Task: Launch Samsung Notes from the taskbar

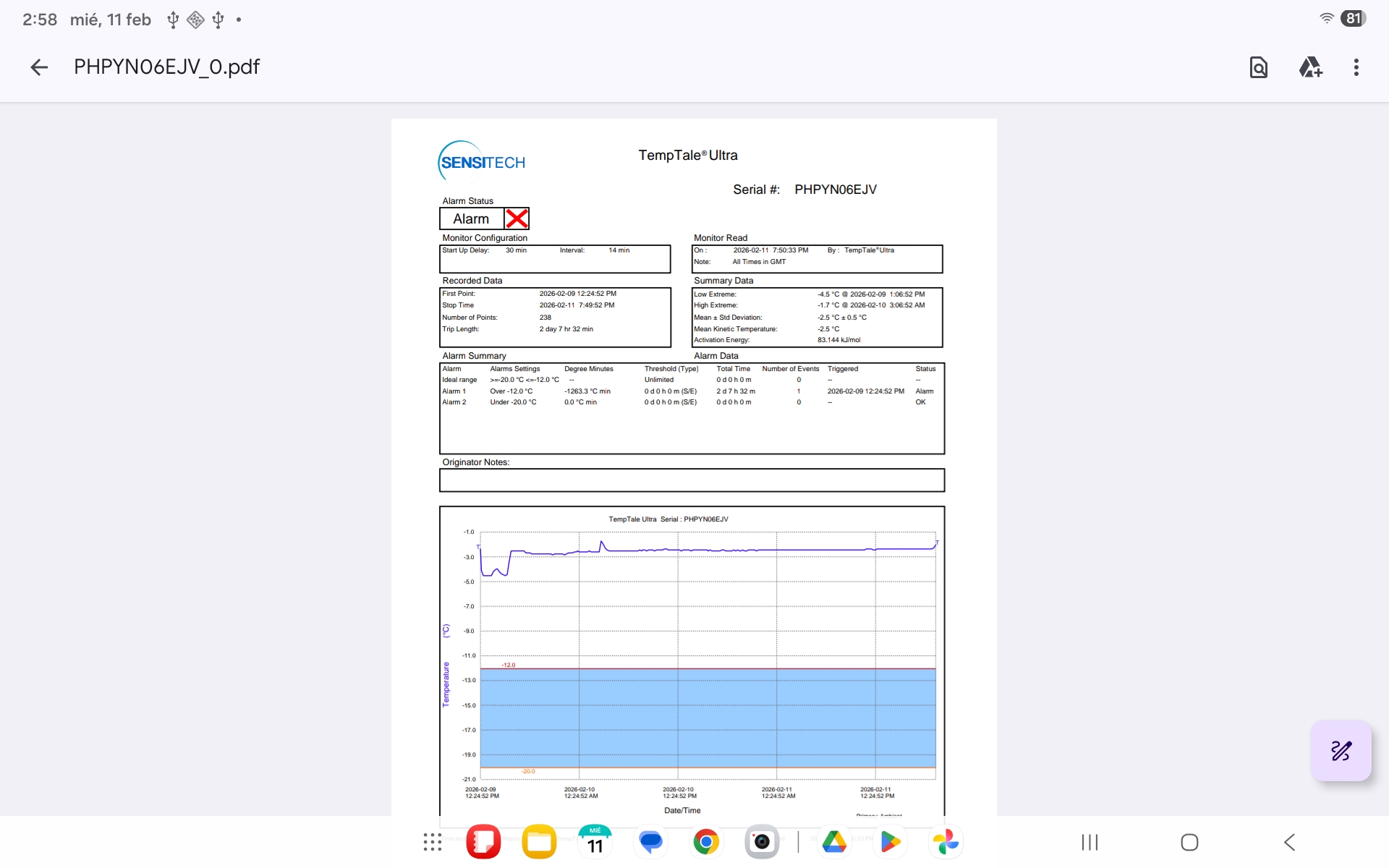Action: coord(483,842)
